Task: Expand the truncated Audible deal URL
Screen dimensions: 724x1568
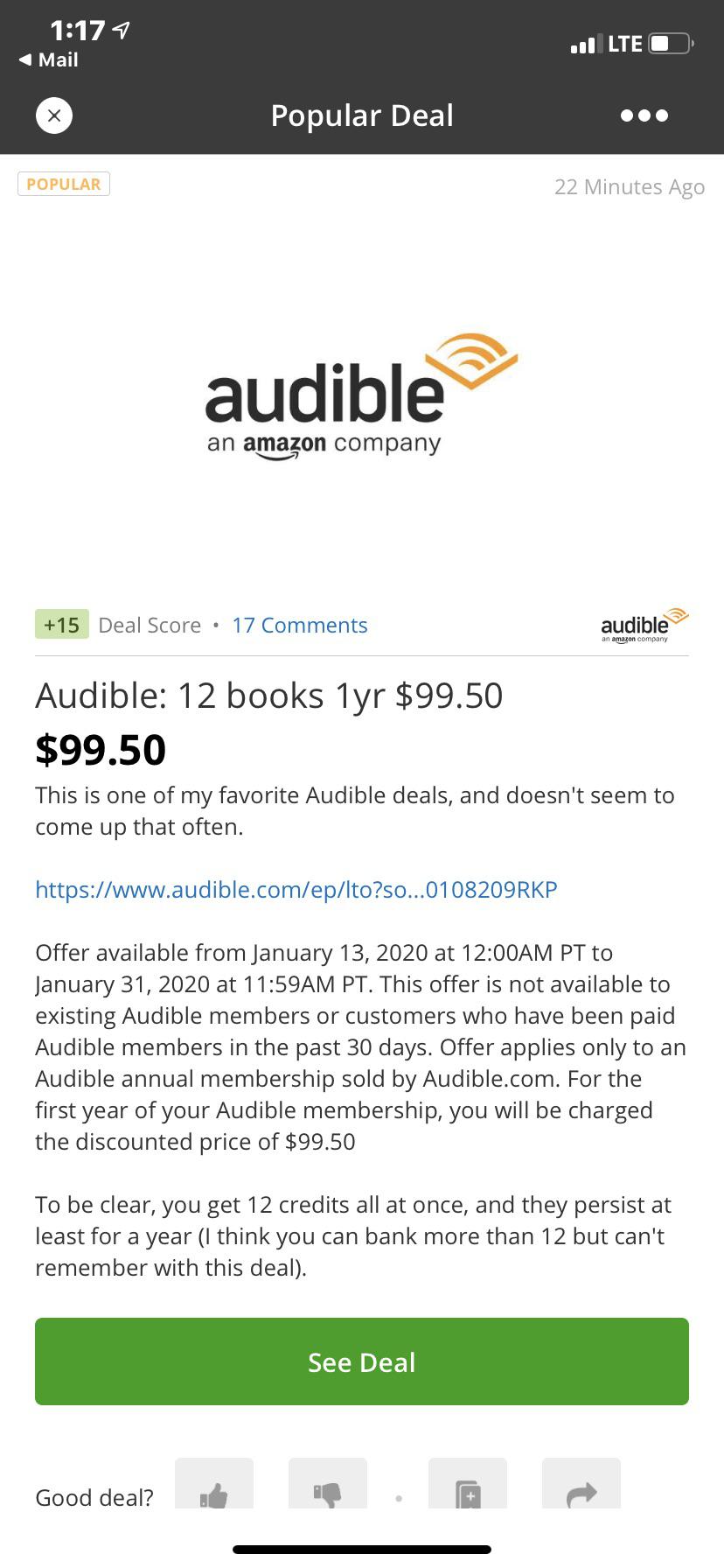Action: coord(295,889)
